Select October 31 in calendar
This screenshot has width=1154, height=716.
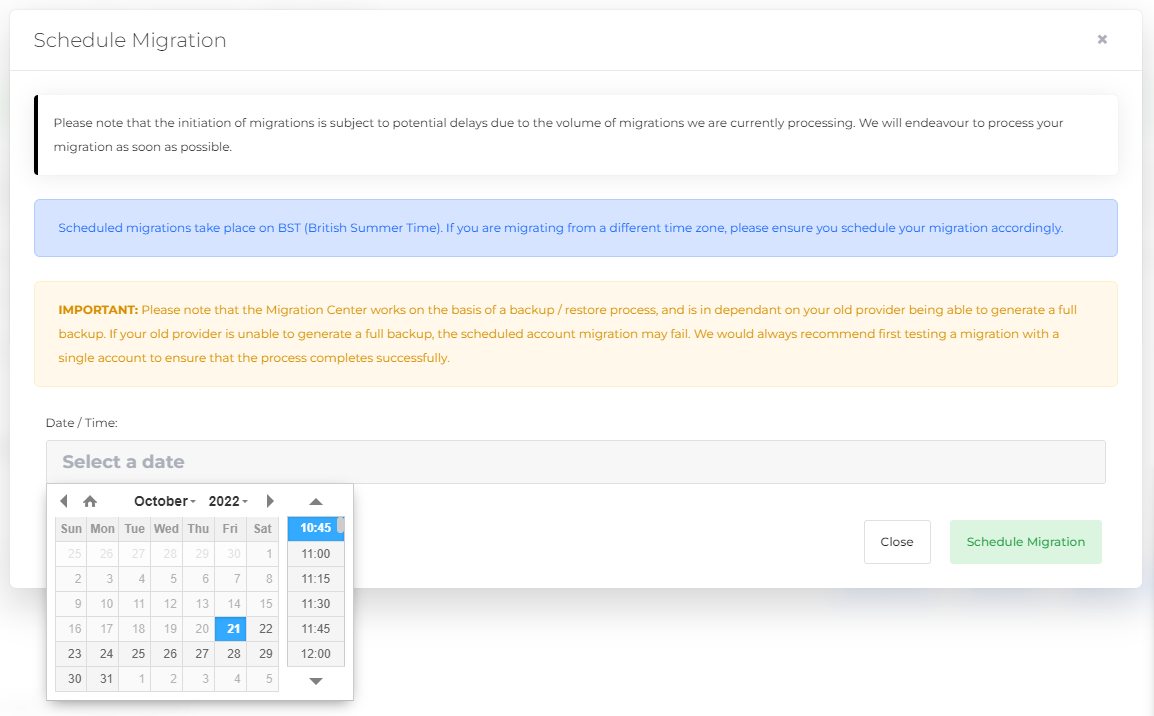coord(103,678)
